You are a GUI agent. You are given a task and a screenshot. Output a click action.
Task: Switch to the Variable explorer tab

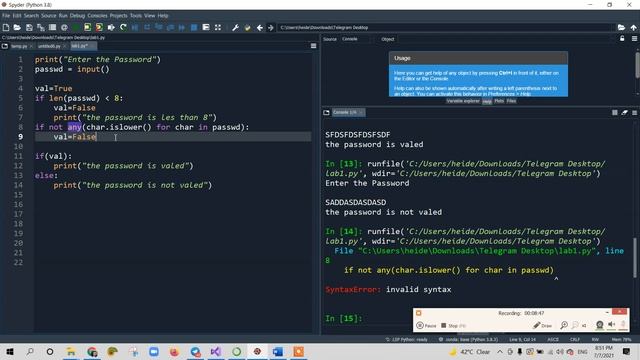pos(463,101)
